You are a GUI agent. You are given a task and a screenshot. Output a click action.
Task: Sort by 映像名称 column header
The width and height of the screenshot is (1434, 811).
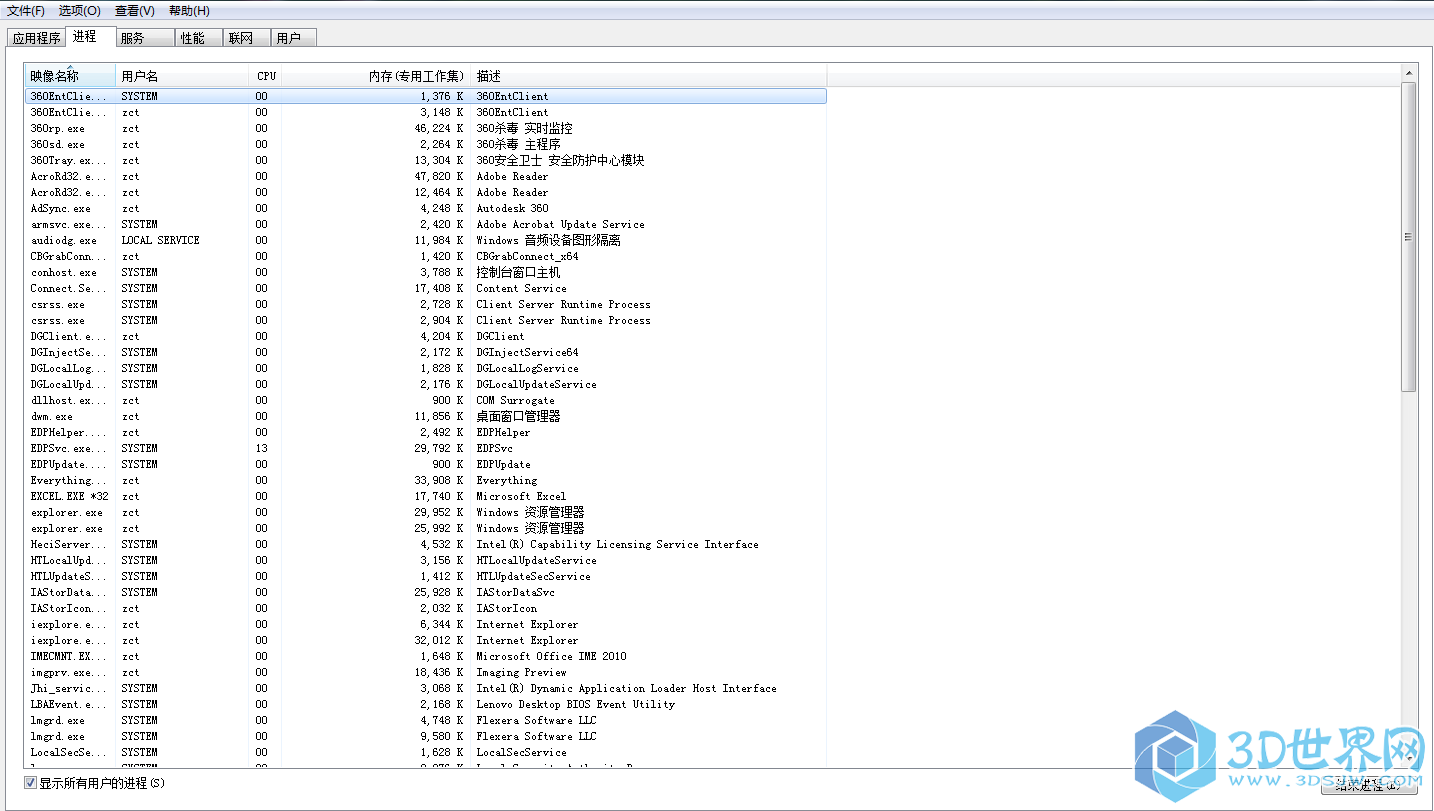(x=70, y=76)
